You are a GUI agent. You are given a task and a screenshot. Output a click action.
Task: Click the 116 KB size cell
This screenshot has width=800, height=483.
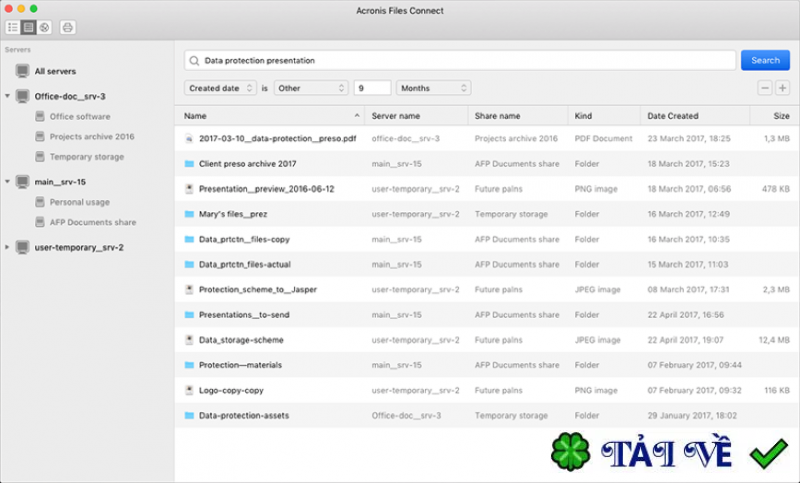pos(777,390)
